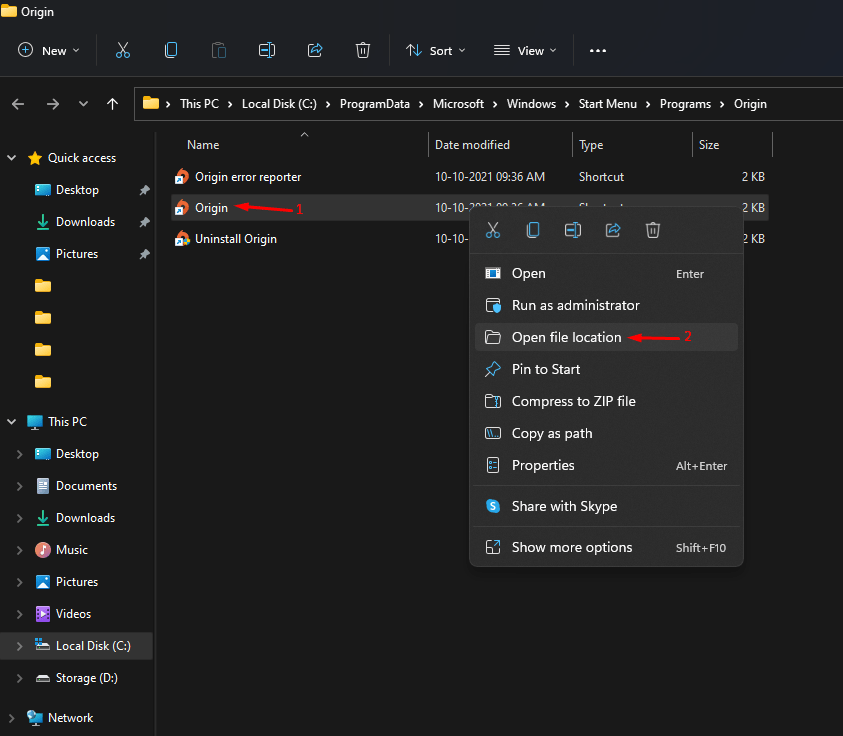Choose Compress to ZIP file

pyautogui.click(x=606, y=401)
